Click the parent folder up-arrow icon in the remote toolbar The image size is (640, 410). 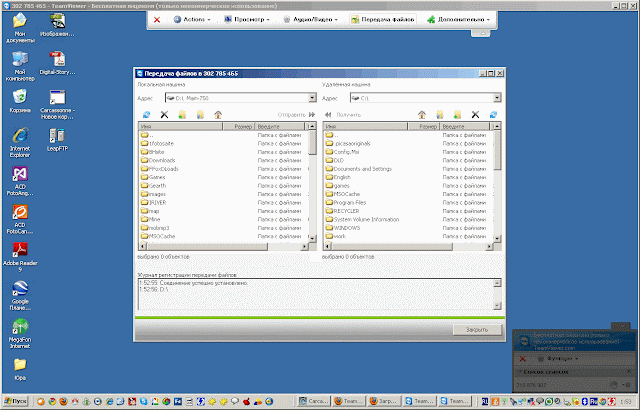point(422,115)
